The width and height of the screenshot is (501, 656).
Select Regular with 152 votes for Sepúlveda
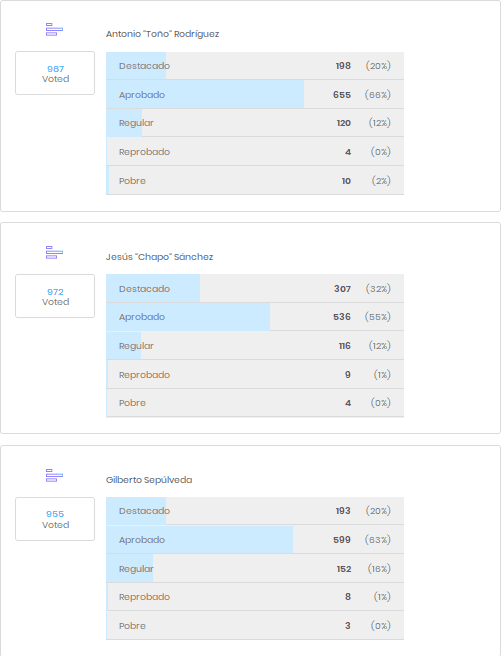(x=255, y=569)
